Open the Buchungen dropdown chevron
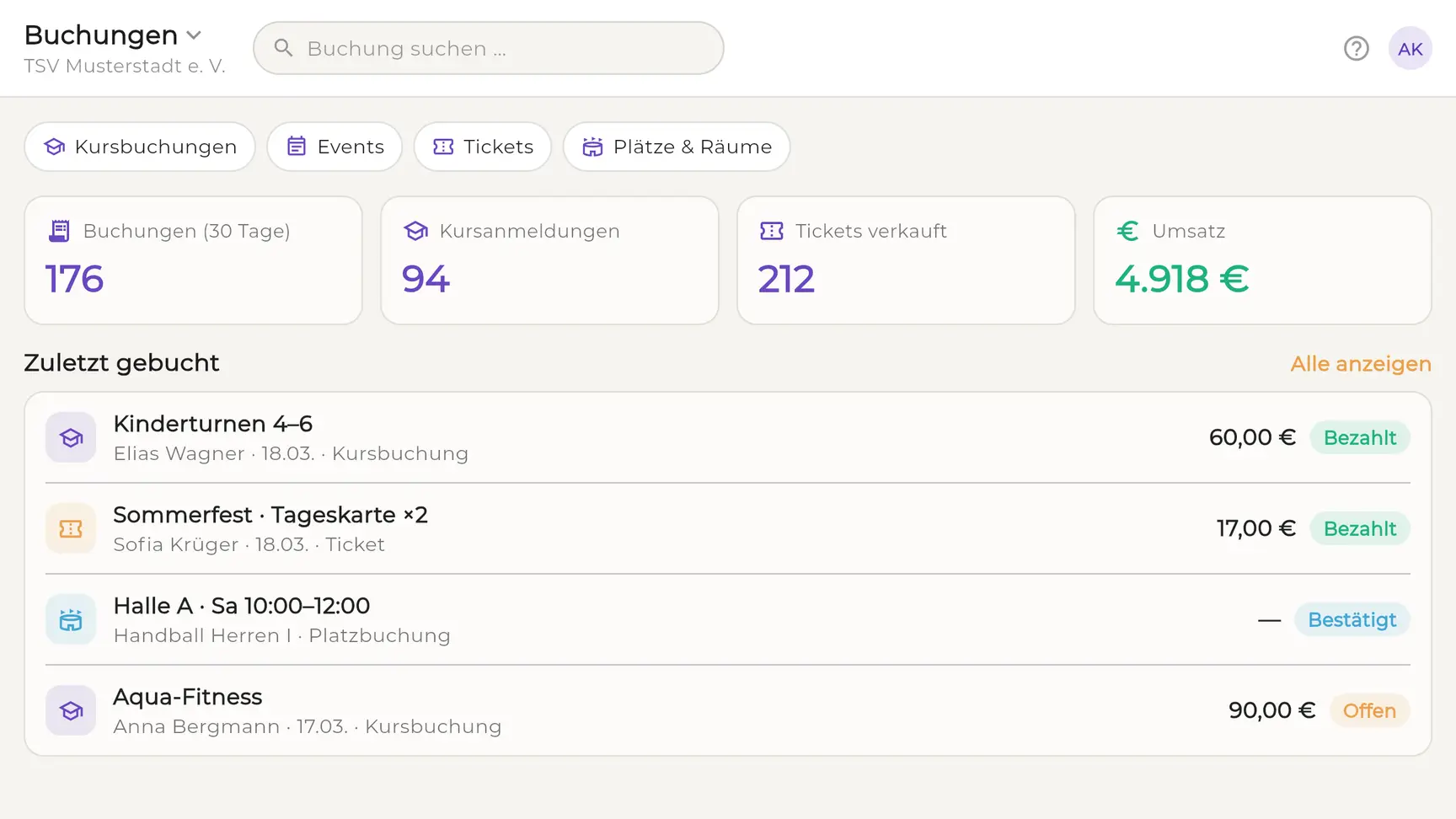The height and width of the screenshot is (819, 1456). click(194, 35)
